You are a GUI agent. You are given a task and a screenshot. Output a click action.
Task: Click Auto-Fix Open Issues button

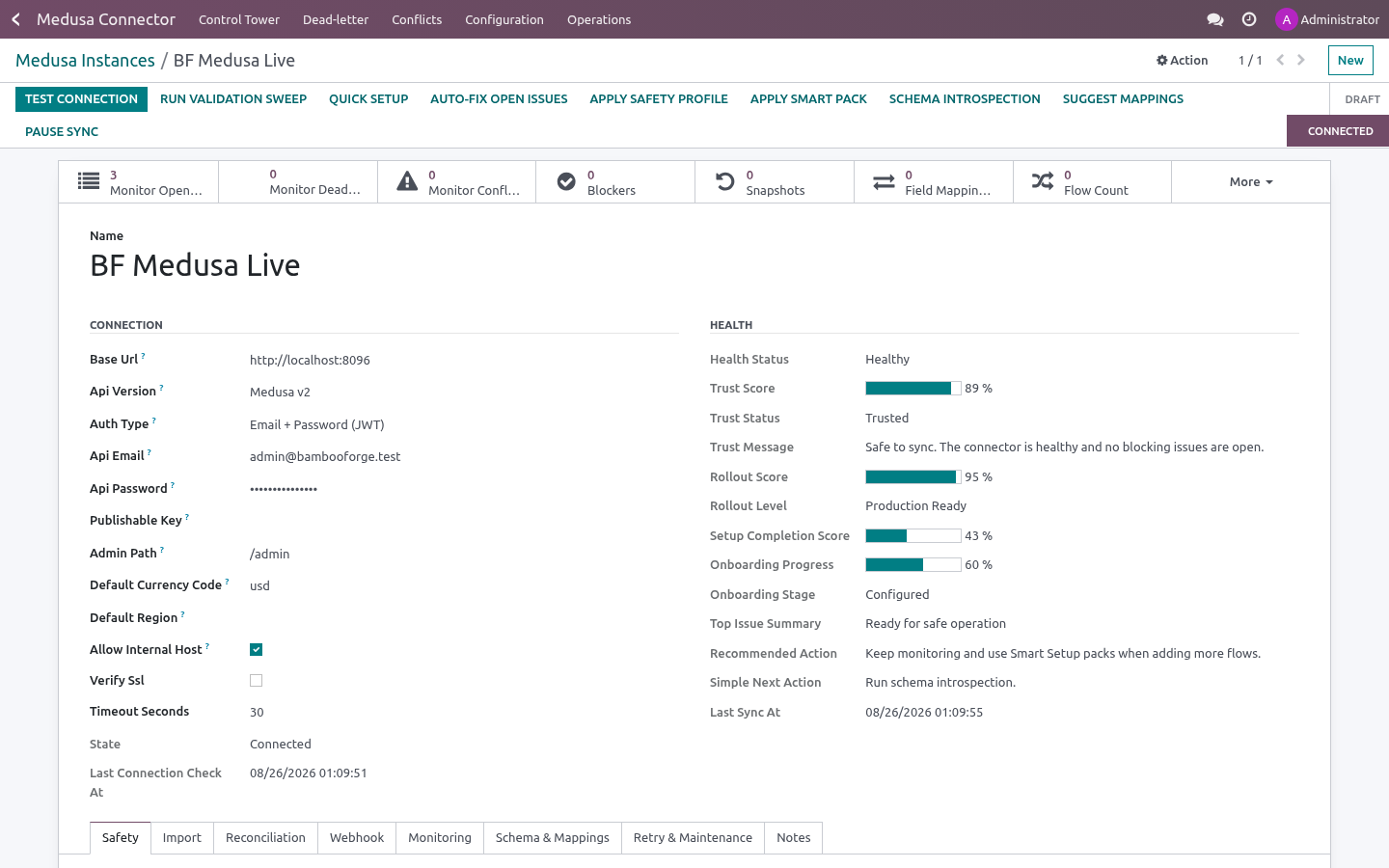click(499, 99)
